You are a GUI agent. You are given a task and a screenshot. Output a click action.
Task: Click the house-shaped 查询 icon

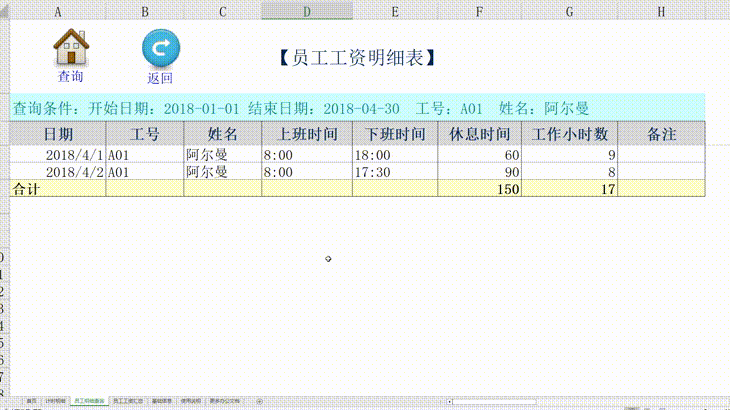pyautogui.click(x=70, y=47)
